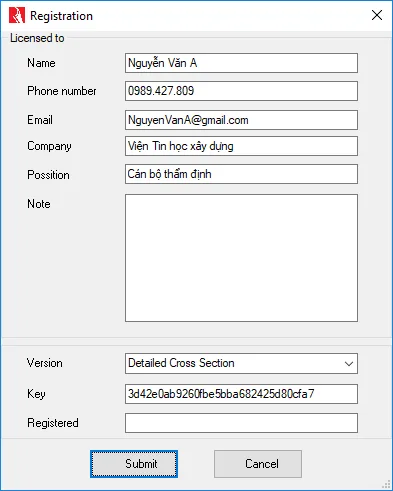Click the Cancel button
Screen dimensions: 393x491
point(258,464)
